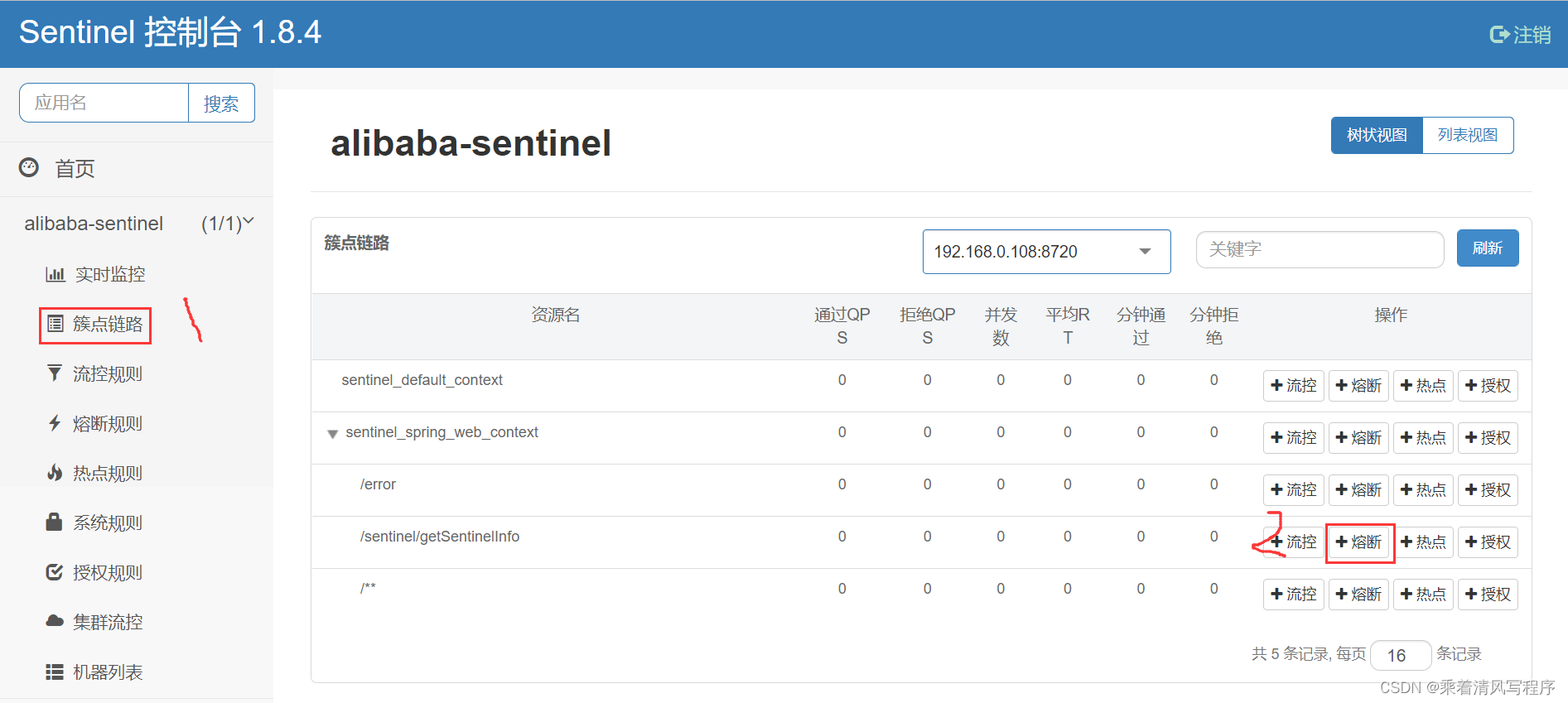The image size is (1568, 703).
Task: Add 熔断 rule for /sentinel/getSentinelInfo
Action: pyautogui.click(x=1358, y=542)
